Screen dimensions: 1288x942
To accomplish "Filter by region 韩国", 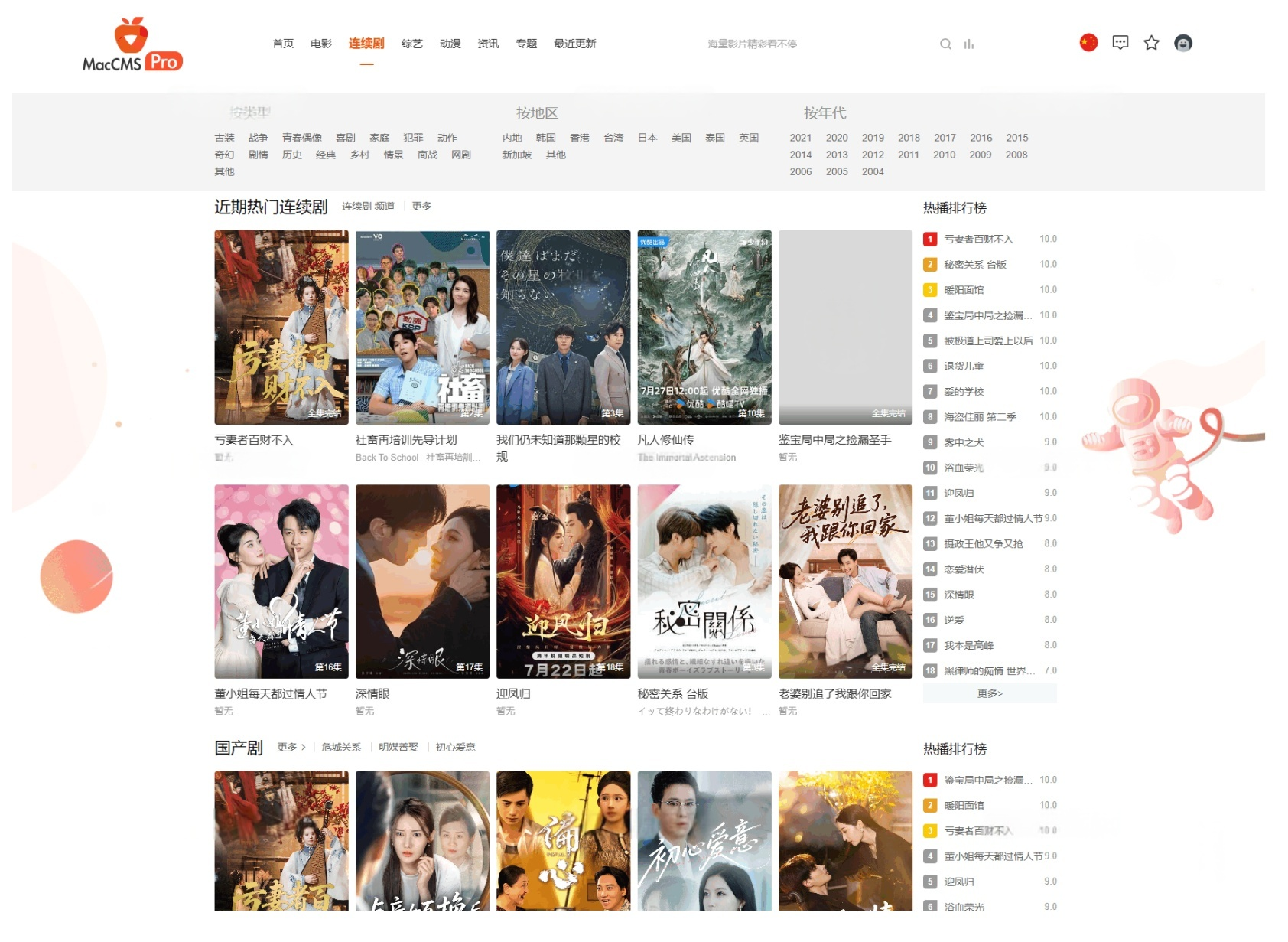I will click(546, 138).
